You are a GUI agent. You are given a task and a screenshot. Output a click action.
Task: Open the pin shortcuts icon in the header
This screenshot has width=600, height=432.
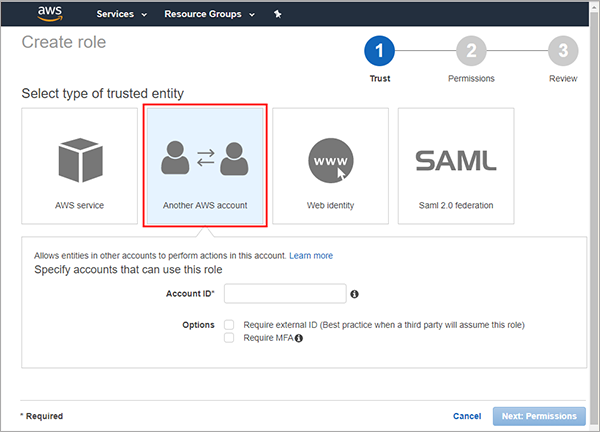tap(278, 14)
